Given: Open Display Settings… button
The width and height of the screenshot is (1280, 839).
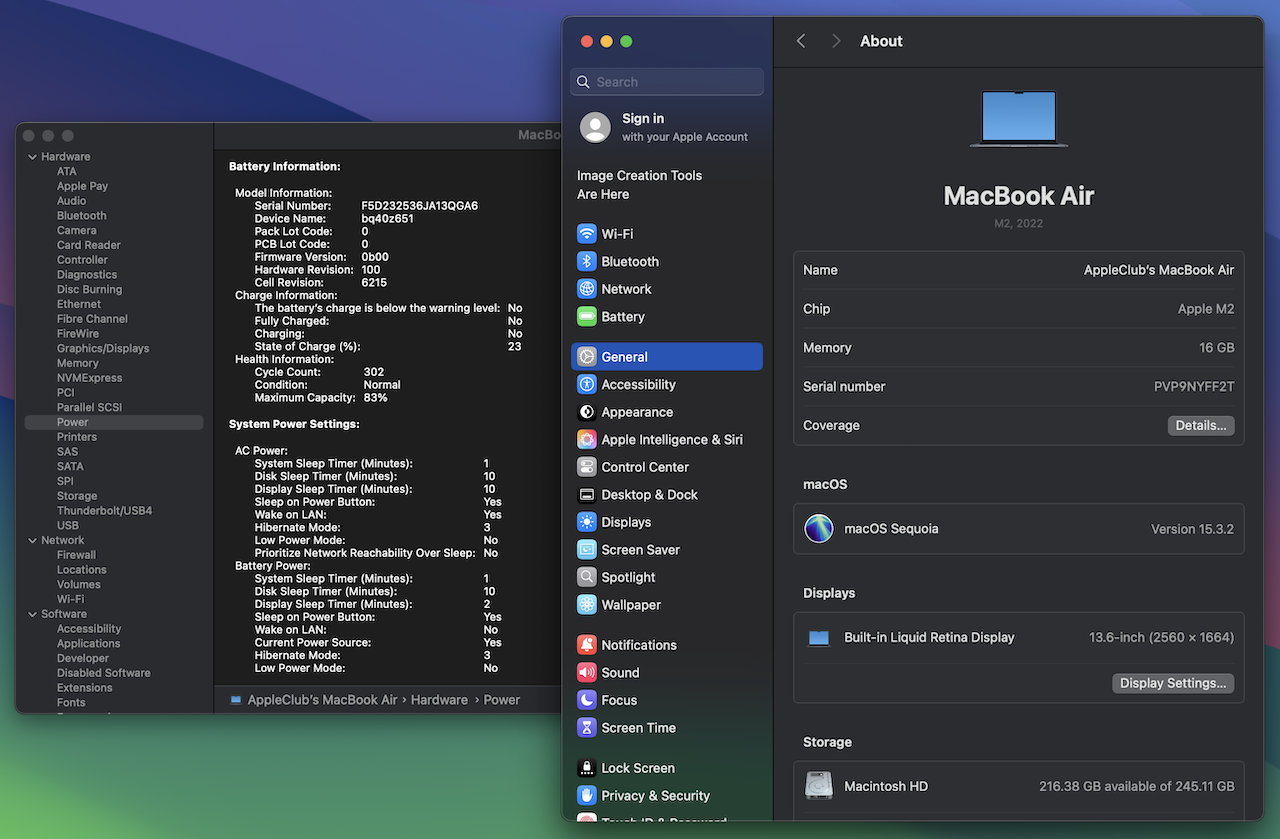Looking at the screenshot, I should pos(1173,683).
